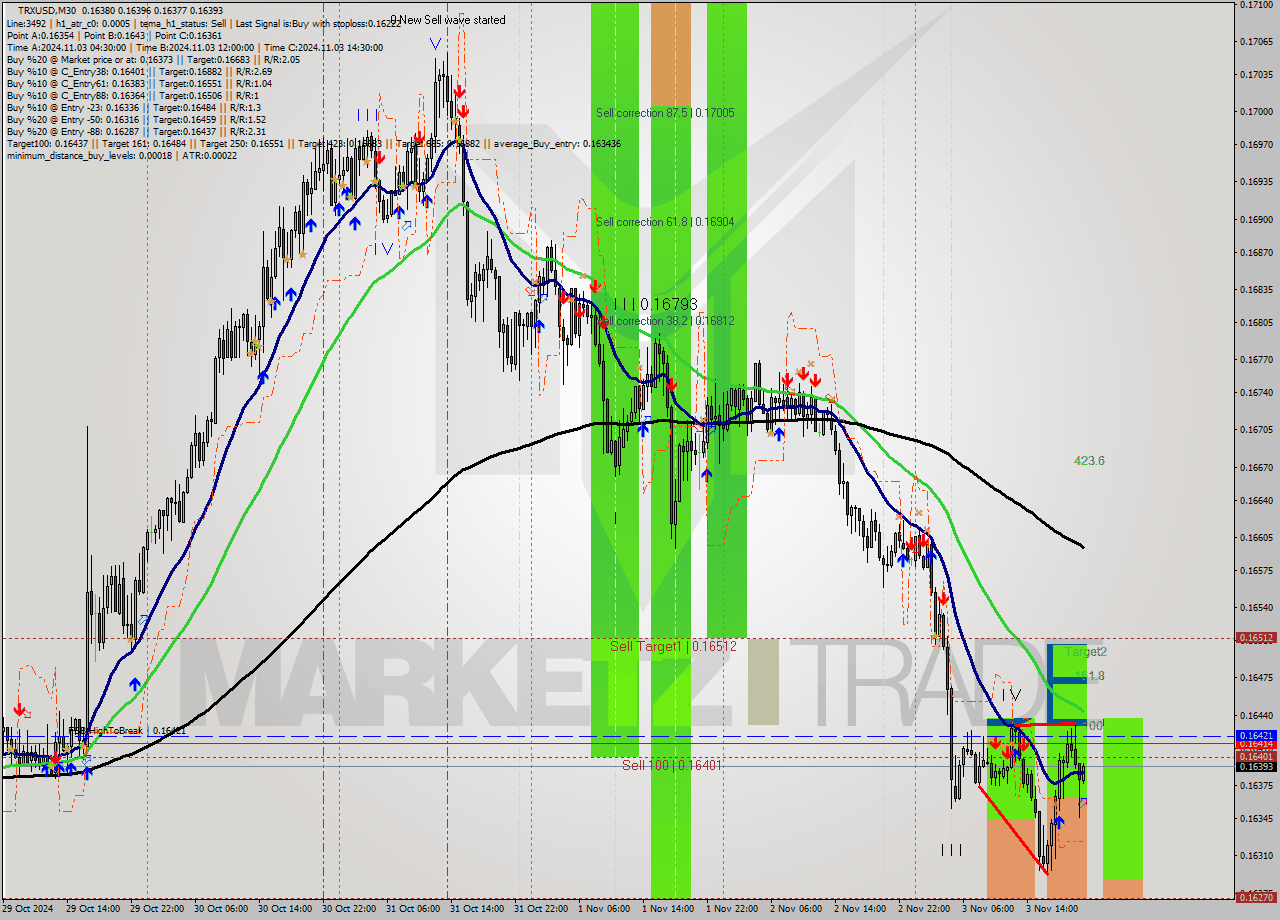
Task: Select the wave IV label
Action: 1010,694
